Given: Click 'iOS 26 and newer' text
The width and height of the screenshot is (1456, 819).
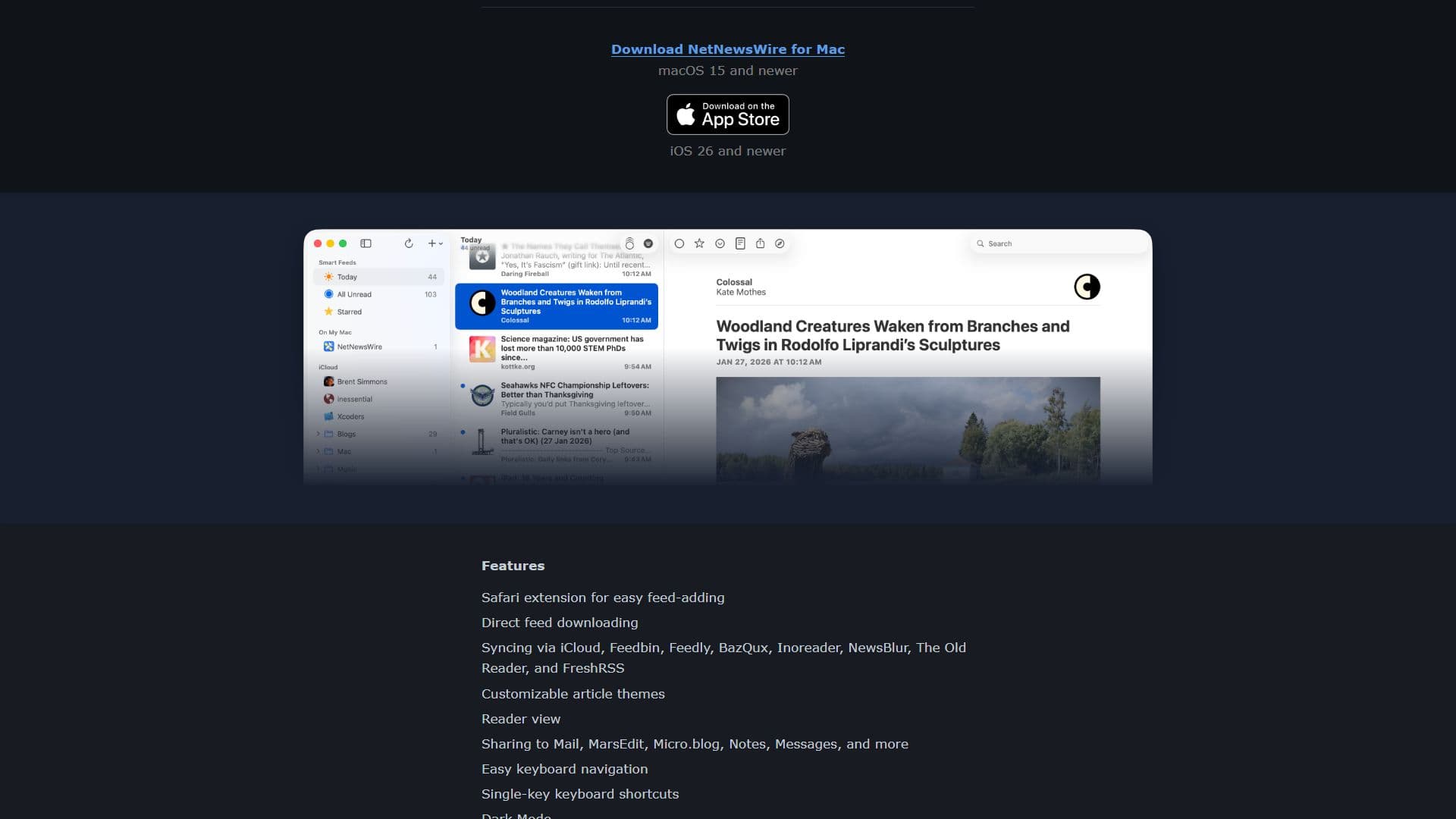Looking at the screenshot, I should point(727,151).
